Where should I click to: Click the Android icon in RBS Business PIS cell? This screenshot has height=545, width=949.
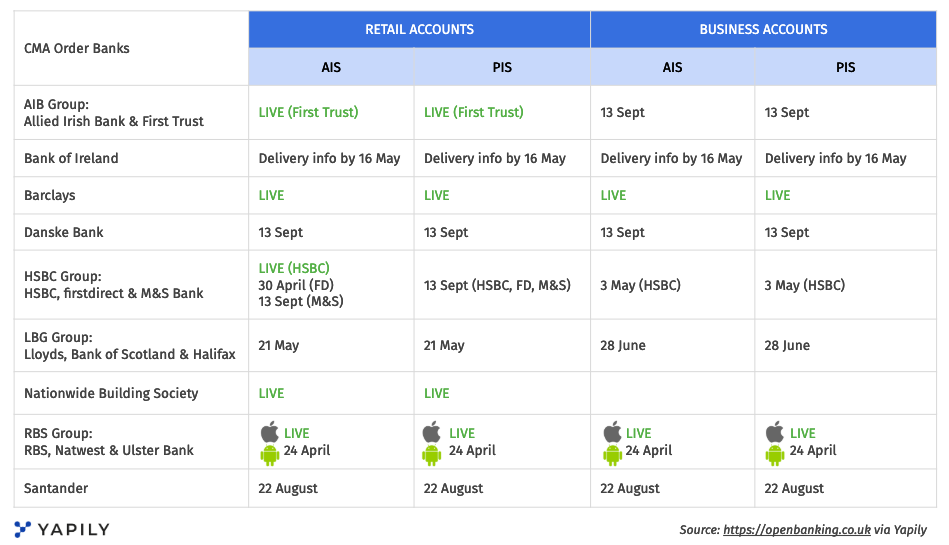775,455
